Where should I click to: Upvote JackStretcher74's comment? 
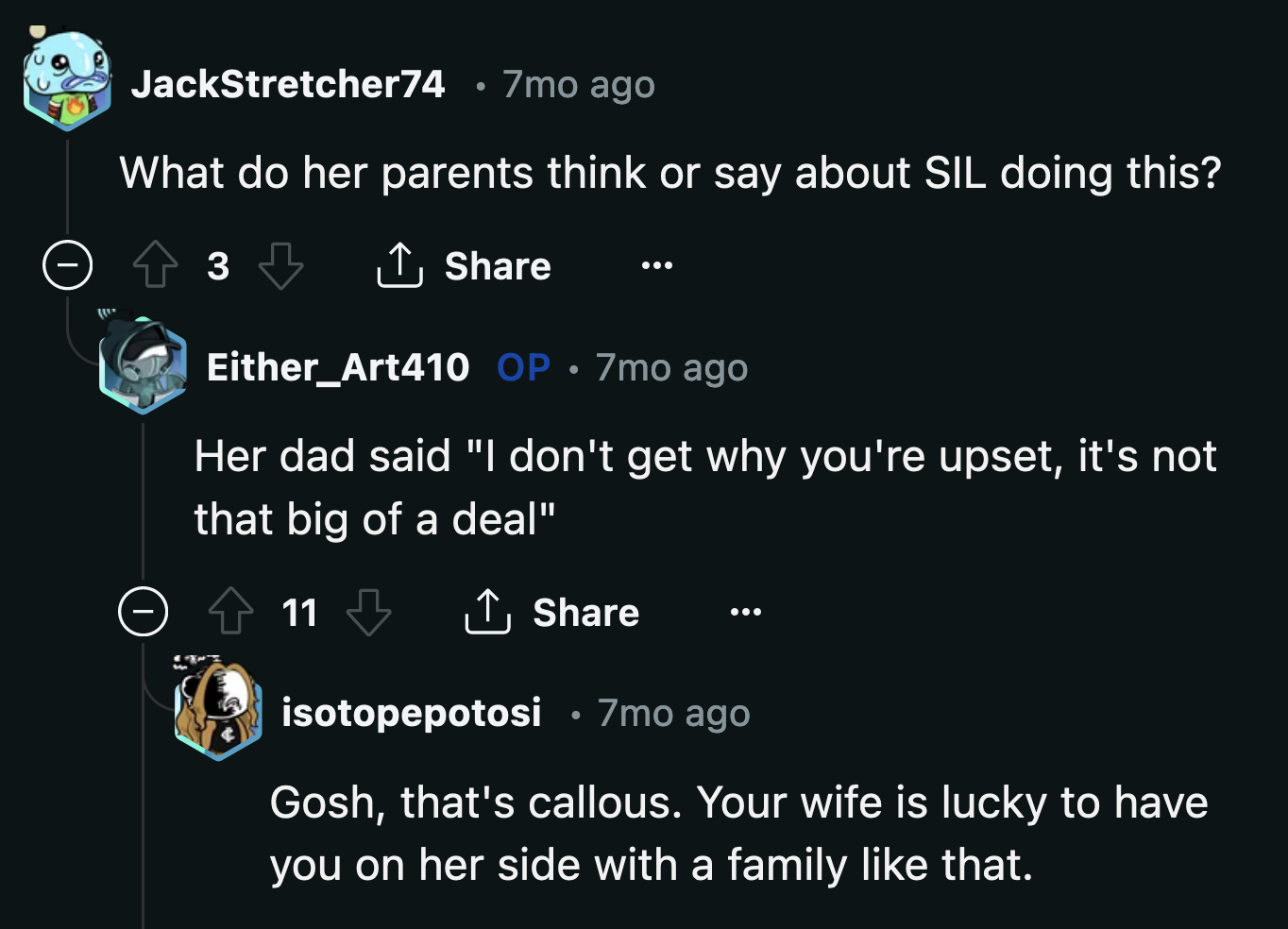(x=156, y=265)
